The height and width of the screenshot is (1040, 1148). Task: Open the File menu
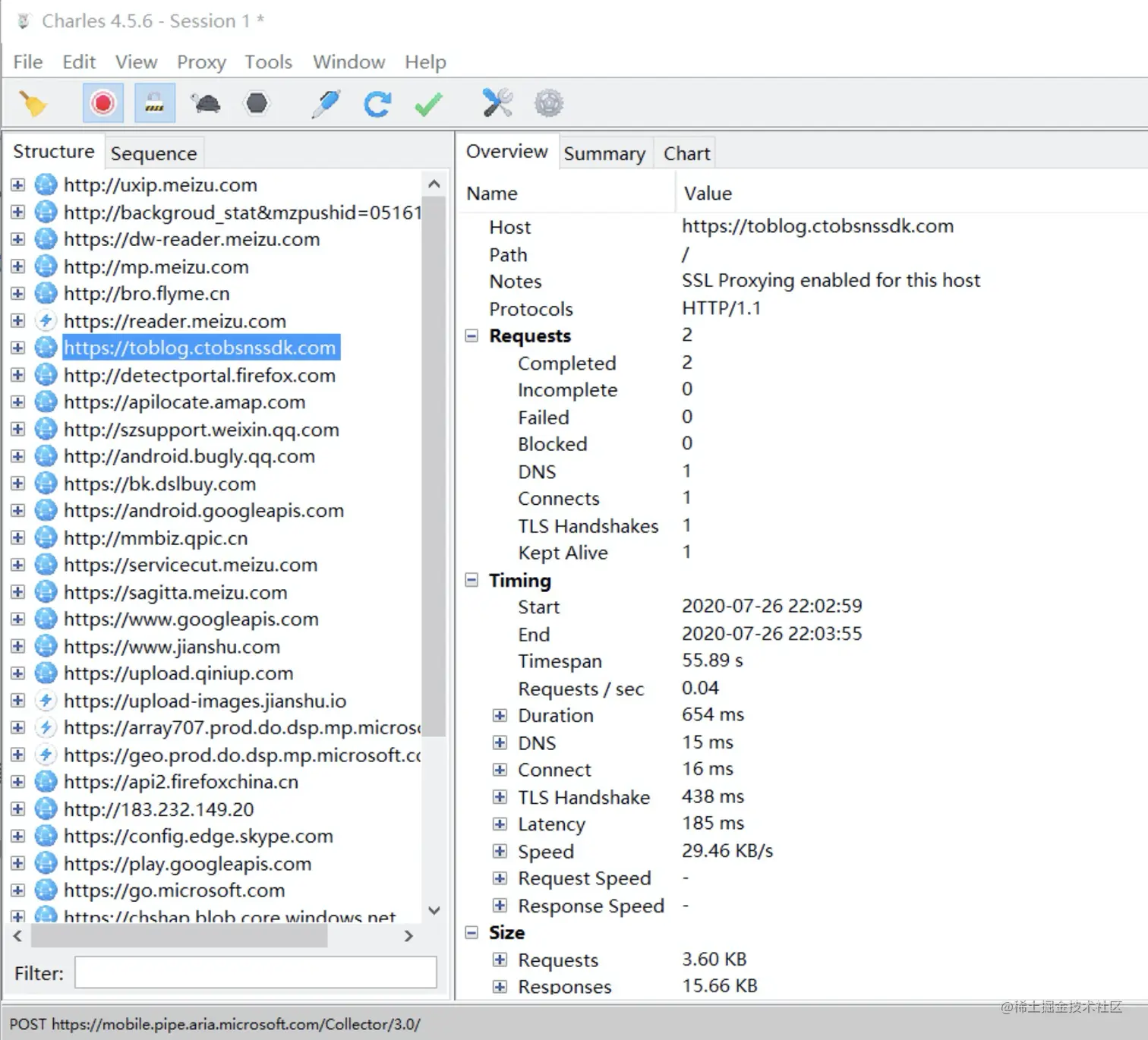(28, 61)
